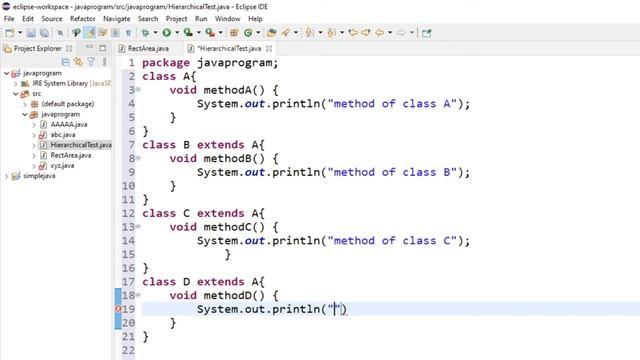Click the Last Edit Location icon

[353, 33]
